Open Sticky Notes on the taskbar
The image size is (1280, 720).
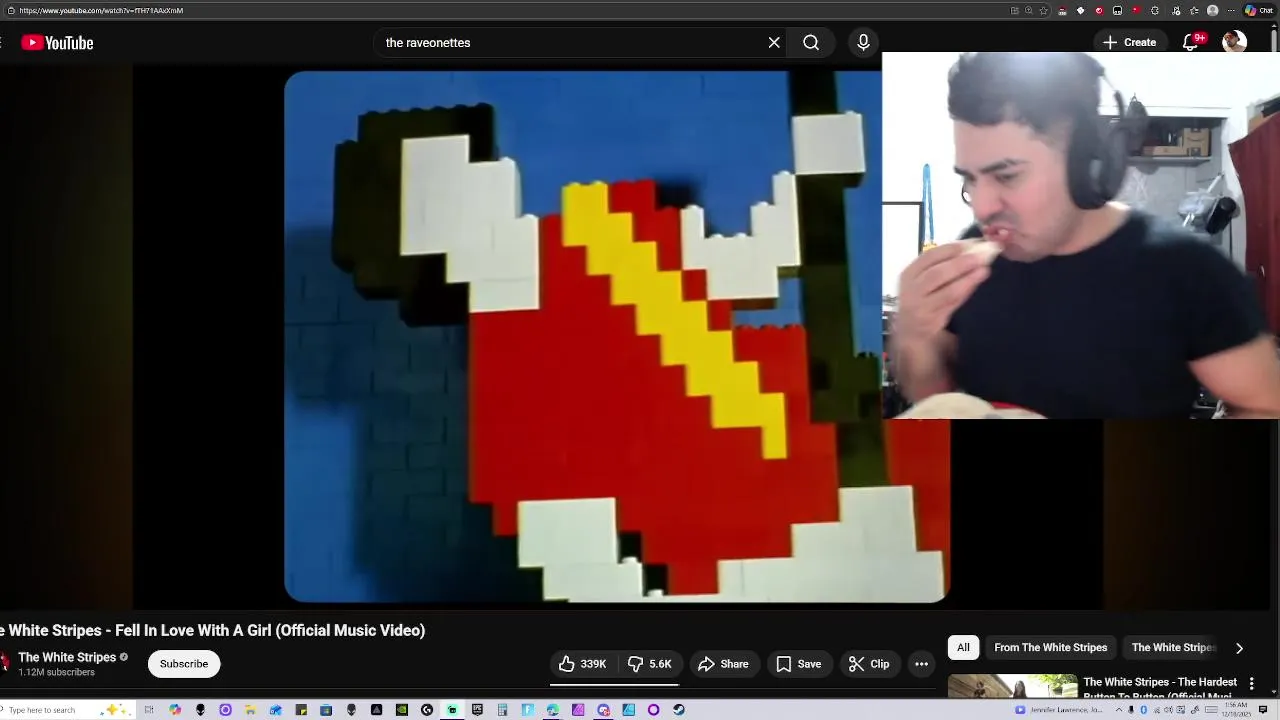tap(301, 710)
